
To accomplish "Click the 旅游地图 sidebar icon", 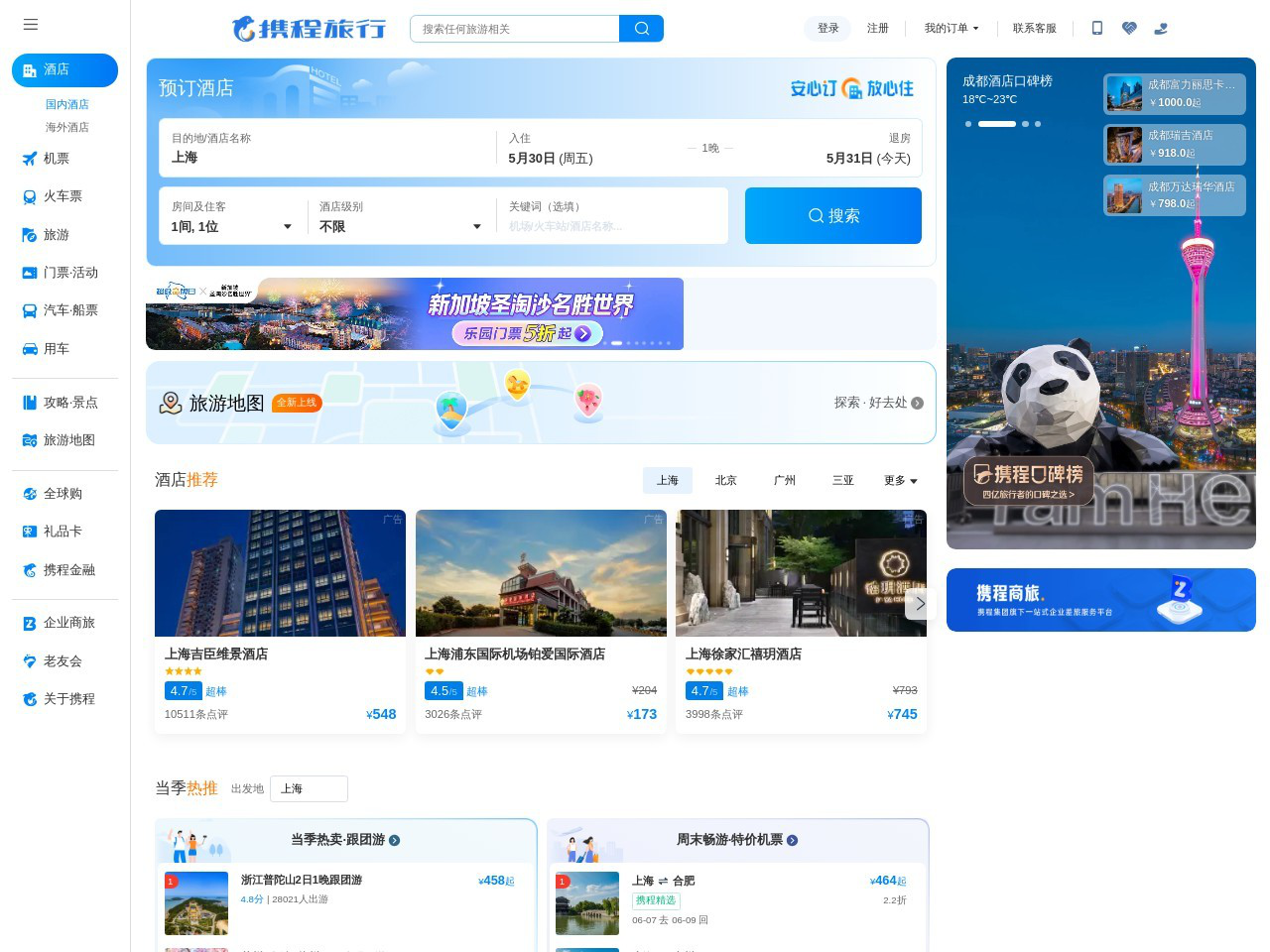I will pos(30,440).
